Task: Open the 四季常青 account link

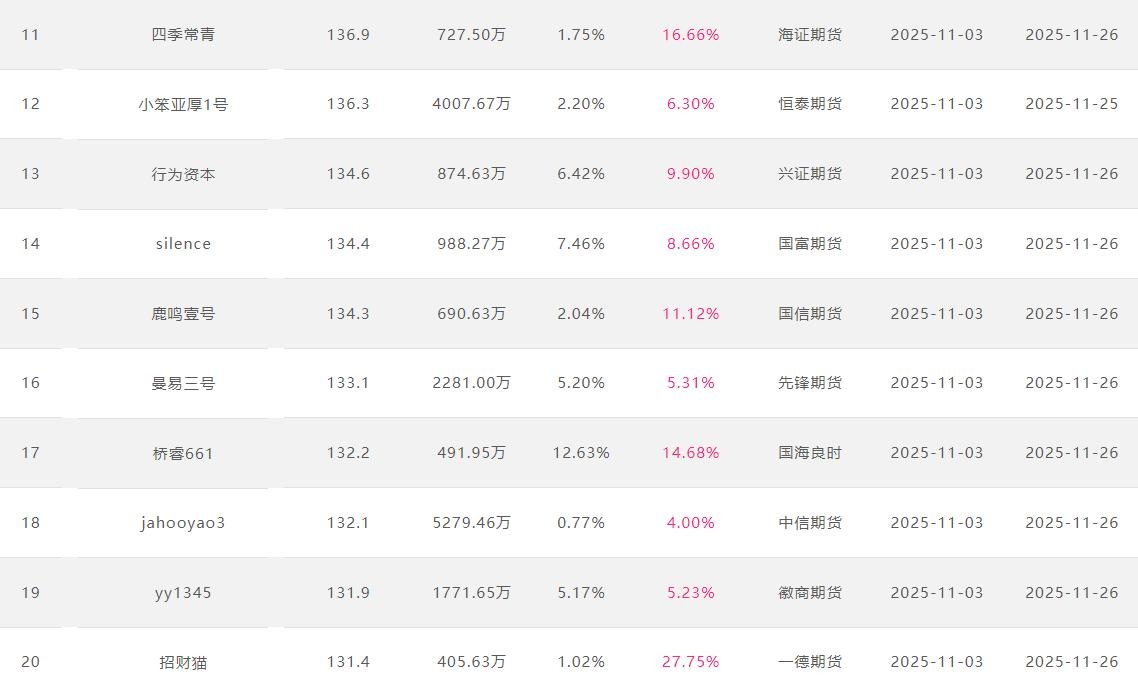Action: [183, 35]
